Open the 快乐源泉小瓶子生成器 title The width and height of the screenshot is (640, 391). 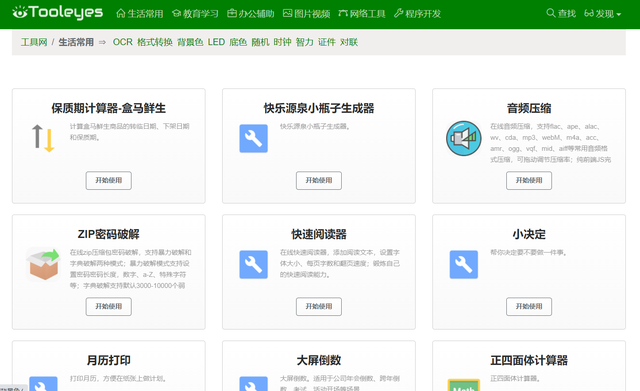tap(319, 108)
